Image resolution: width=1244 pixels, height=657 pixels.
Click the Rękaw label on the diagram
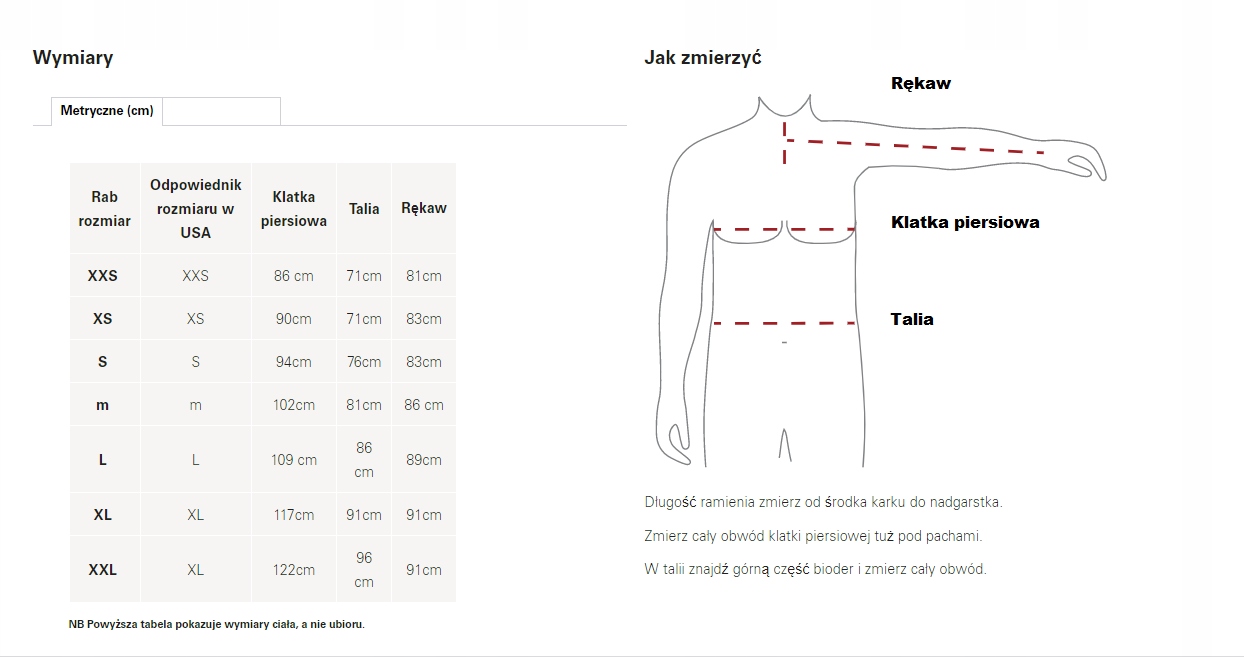coord(921,83)
